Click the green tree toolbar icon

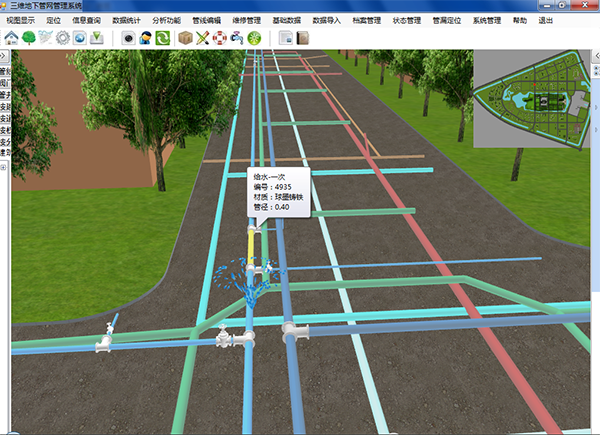point(28,38)
